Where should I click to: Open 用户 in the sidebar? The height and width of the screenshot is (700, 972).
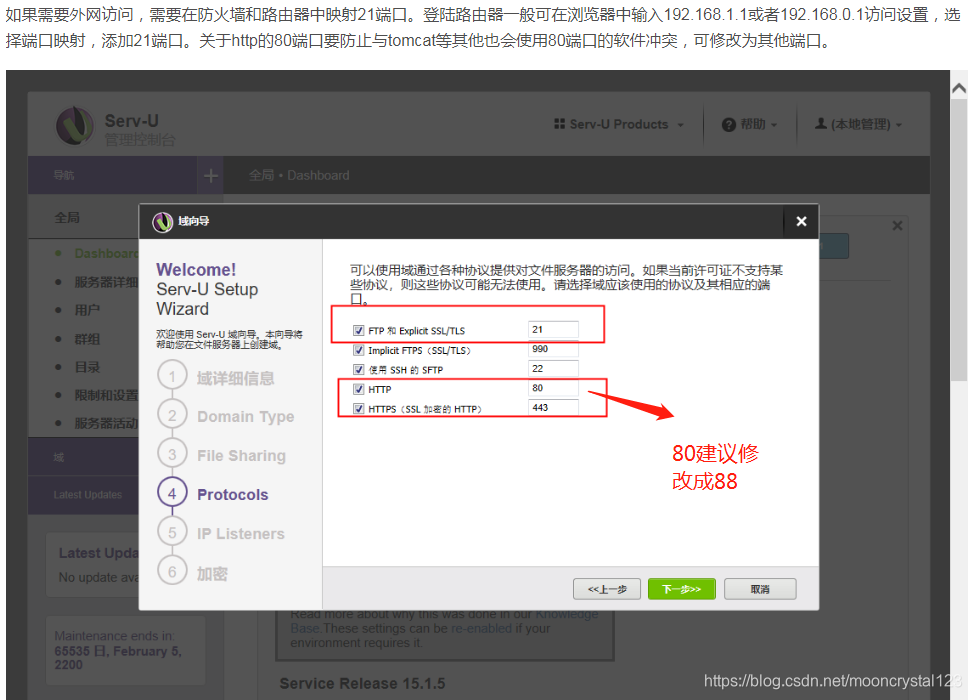[87, 310]
